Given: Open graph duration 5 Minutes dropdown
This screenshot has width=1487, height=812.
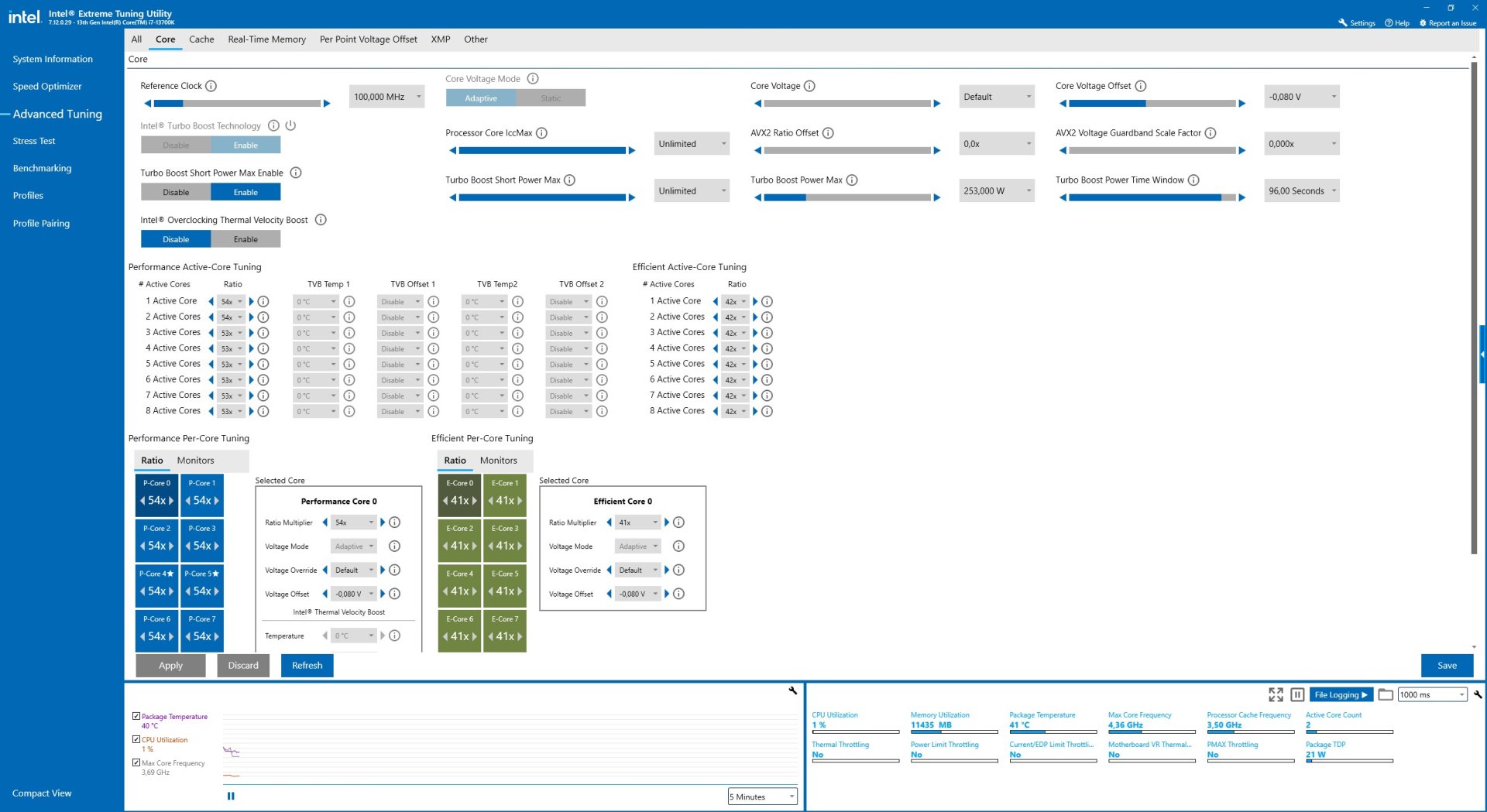Looking at the screenshot, I should click(762, 797).
